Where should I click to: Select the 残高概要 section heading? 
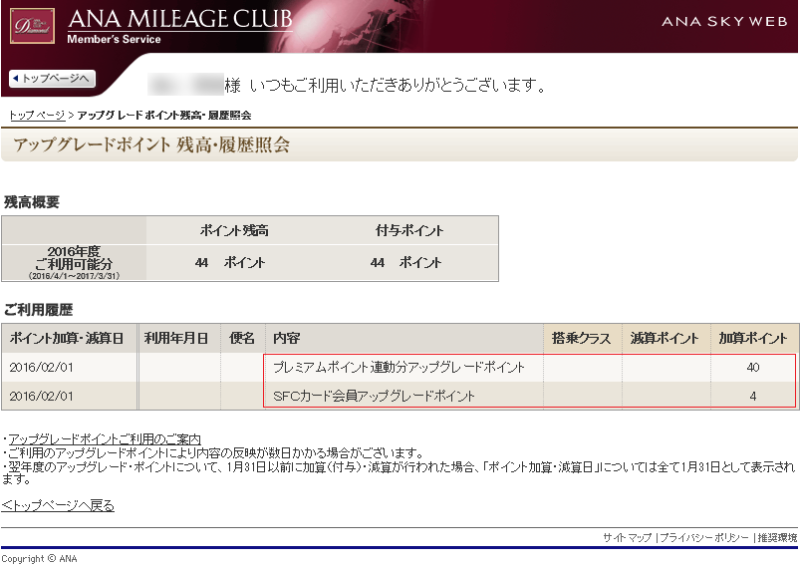tap(32, 202)
